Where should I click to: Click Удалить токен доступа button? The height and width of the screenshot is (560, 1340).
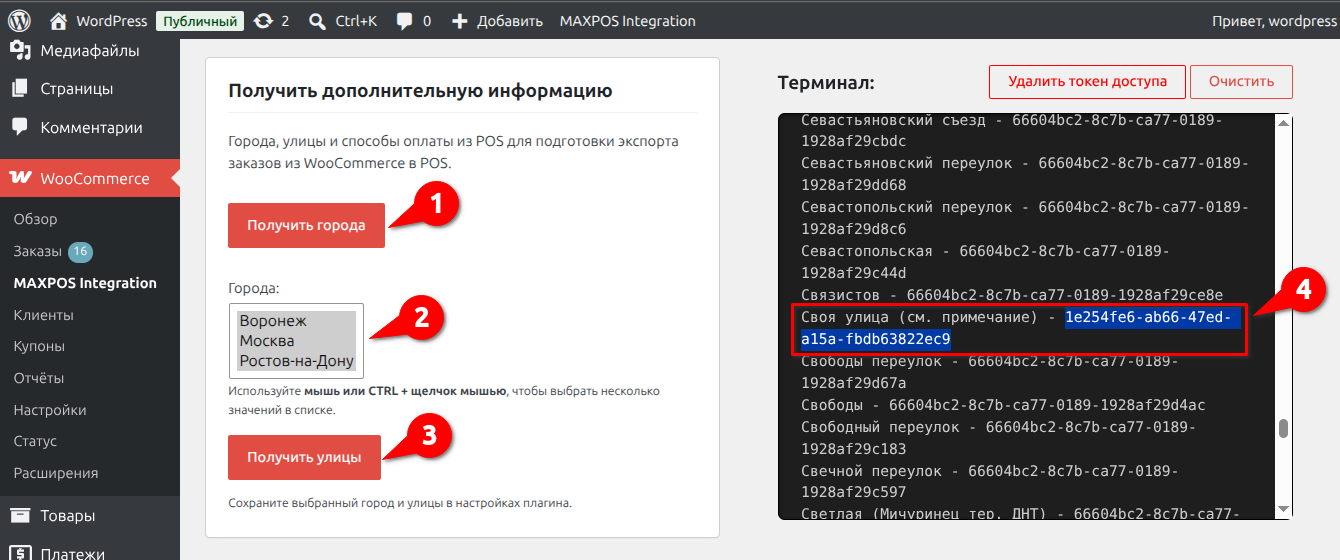[x=1087, y=82]
